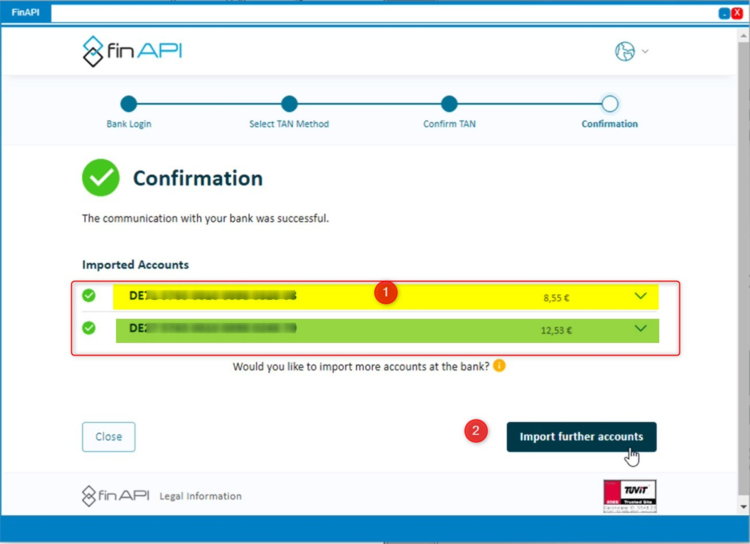The image size is (750, 544).
Task: Expand the second imported account with 12,53 €
Action: 641,329
